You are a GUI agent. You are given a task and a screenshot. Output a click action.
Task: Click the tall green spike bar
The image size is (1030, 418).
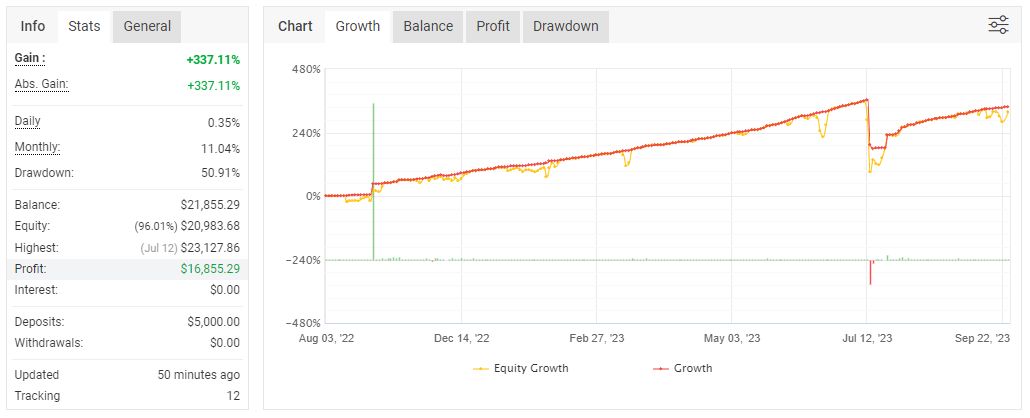click(x=373, y=181)
